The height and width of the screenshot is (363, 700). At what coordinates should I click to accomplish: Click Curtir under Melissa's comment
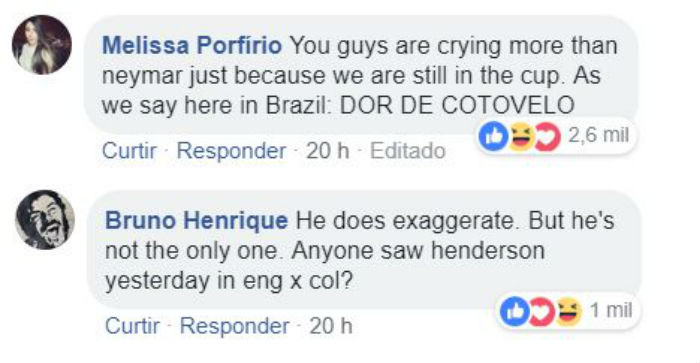coord(129,150)
